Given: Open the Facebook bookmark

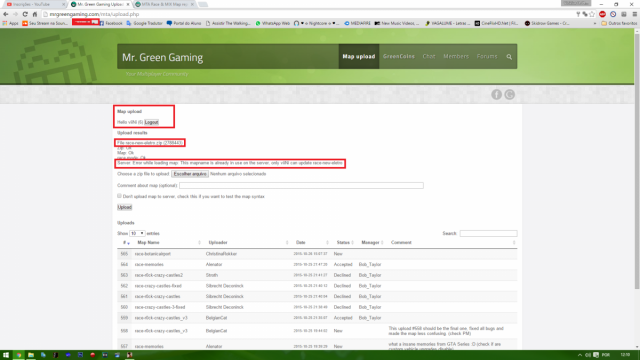Looking at the screenshot, I should [111, 23].
